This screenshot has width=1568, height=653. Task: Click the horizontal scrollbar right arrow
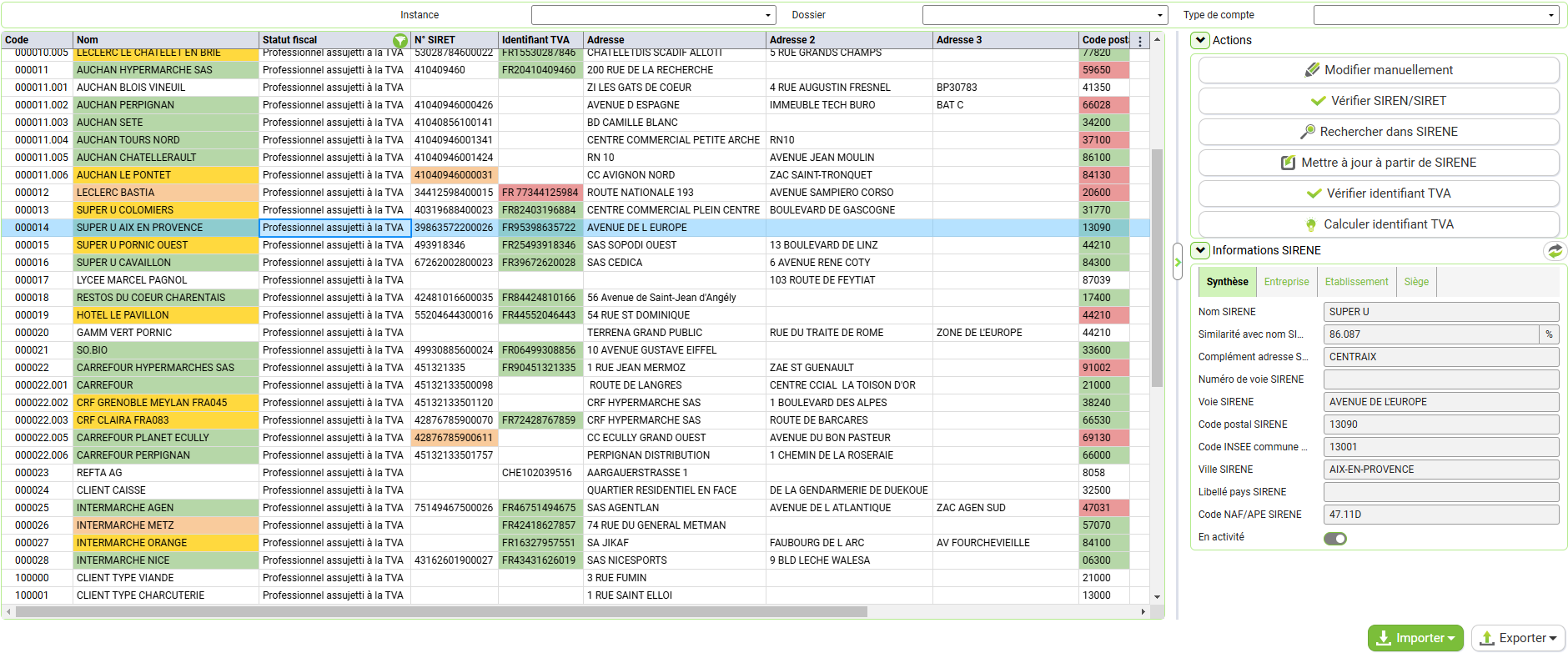click(x=1143, y=612)
